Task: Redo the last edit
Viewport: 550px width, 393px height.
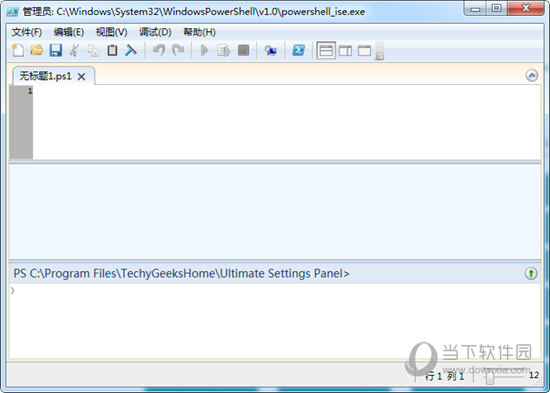Action: 178,51
